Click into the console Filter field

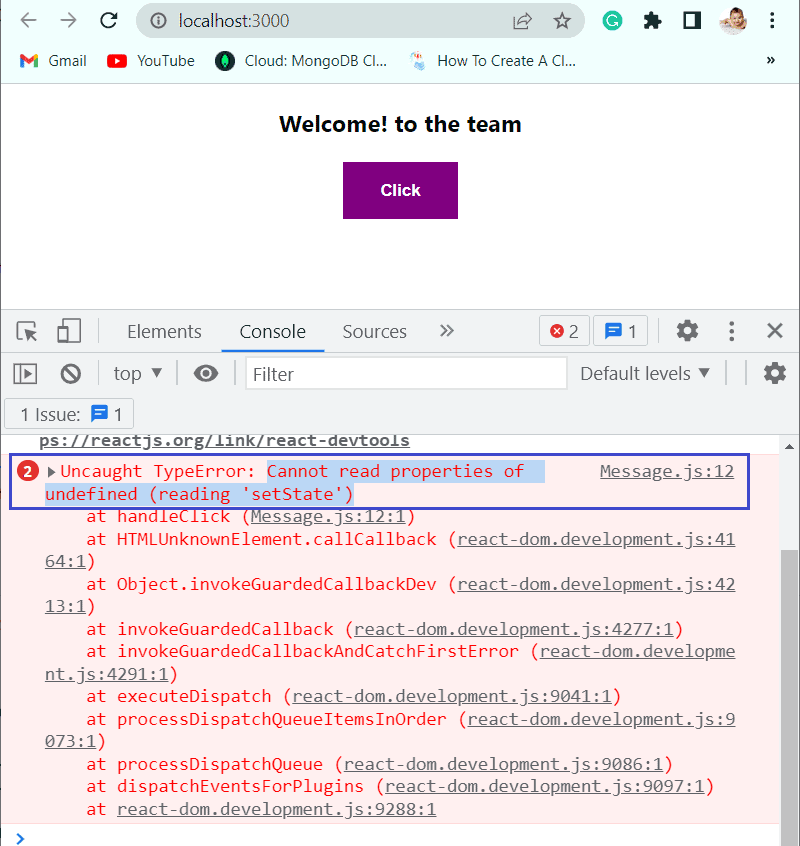tap(405, 373)
